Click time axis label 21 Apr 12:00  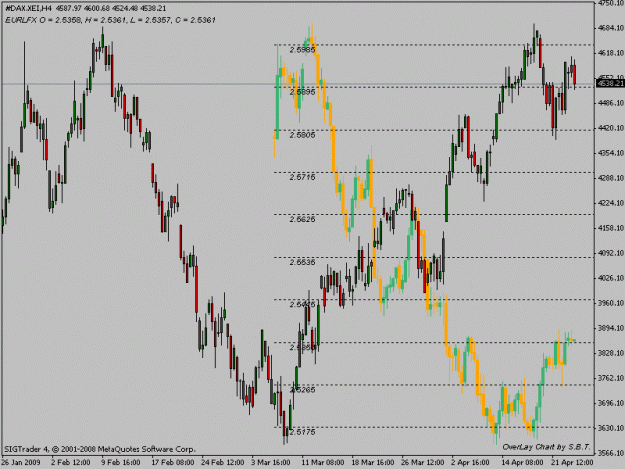[572, 462]
